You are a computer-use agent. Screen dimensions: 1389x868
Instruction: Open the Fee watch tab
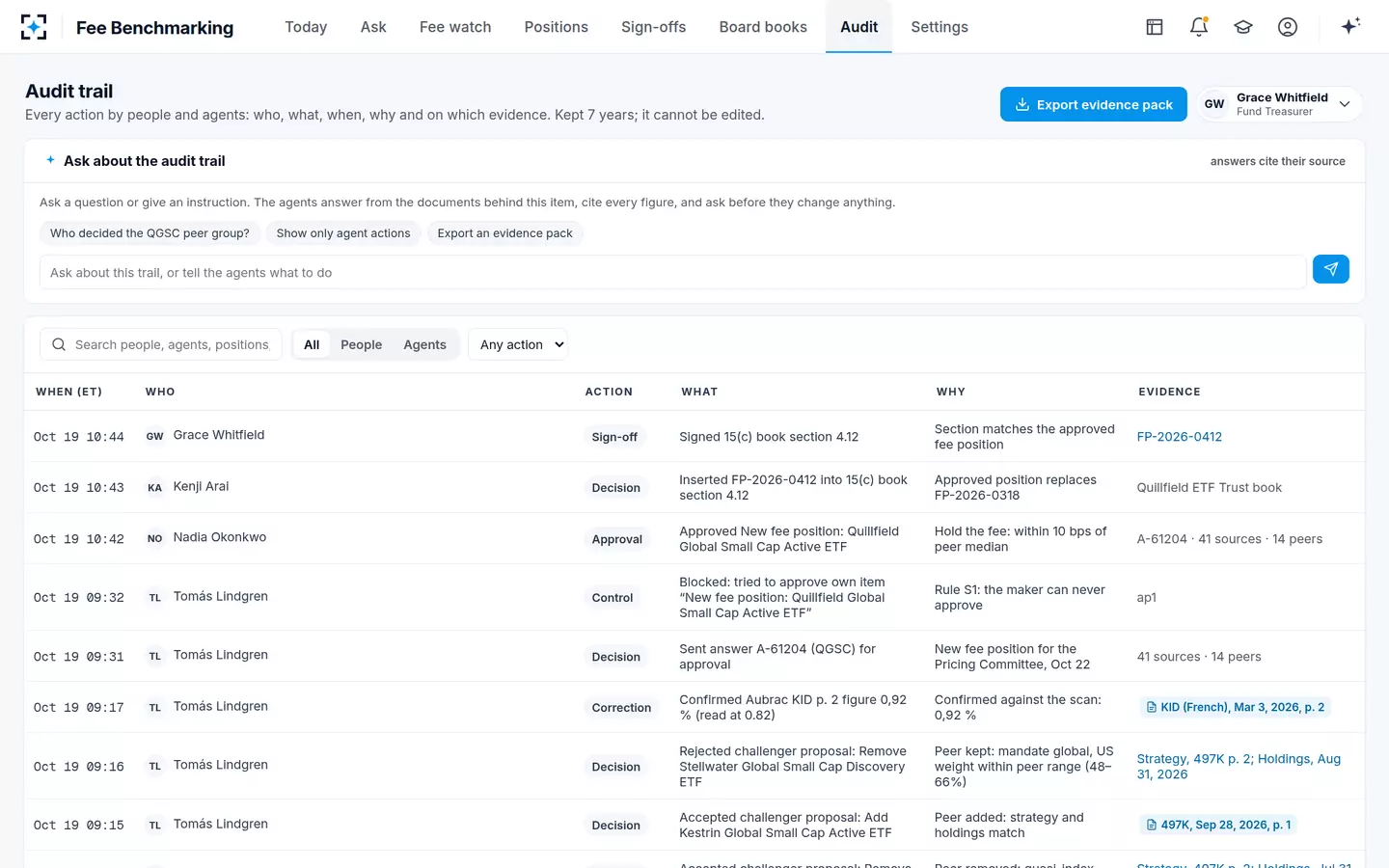pyautogui.click(x=455, y=27)
